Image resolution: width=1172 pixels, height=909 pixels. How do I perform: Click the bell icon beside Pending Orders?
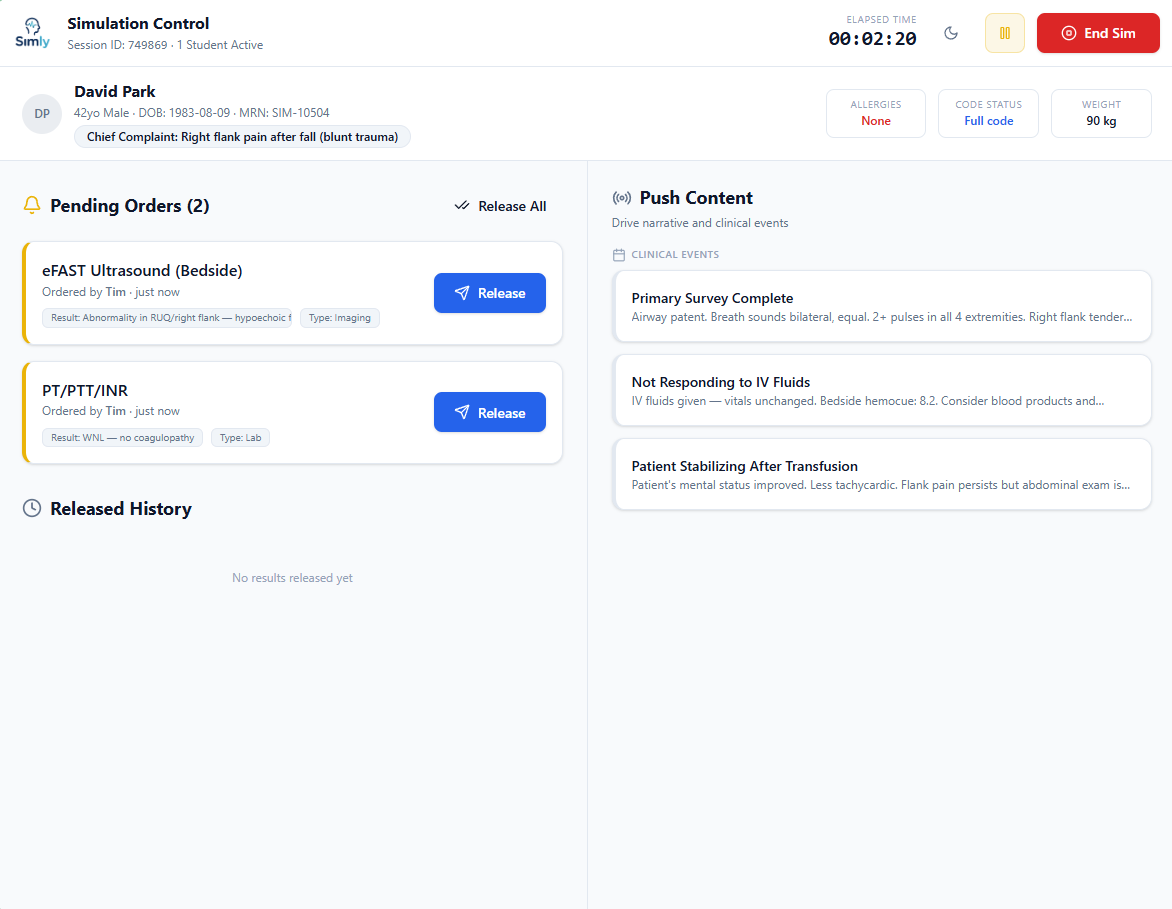(31, 204)
